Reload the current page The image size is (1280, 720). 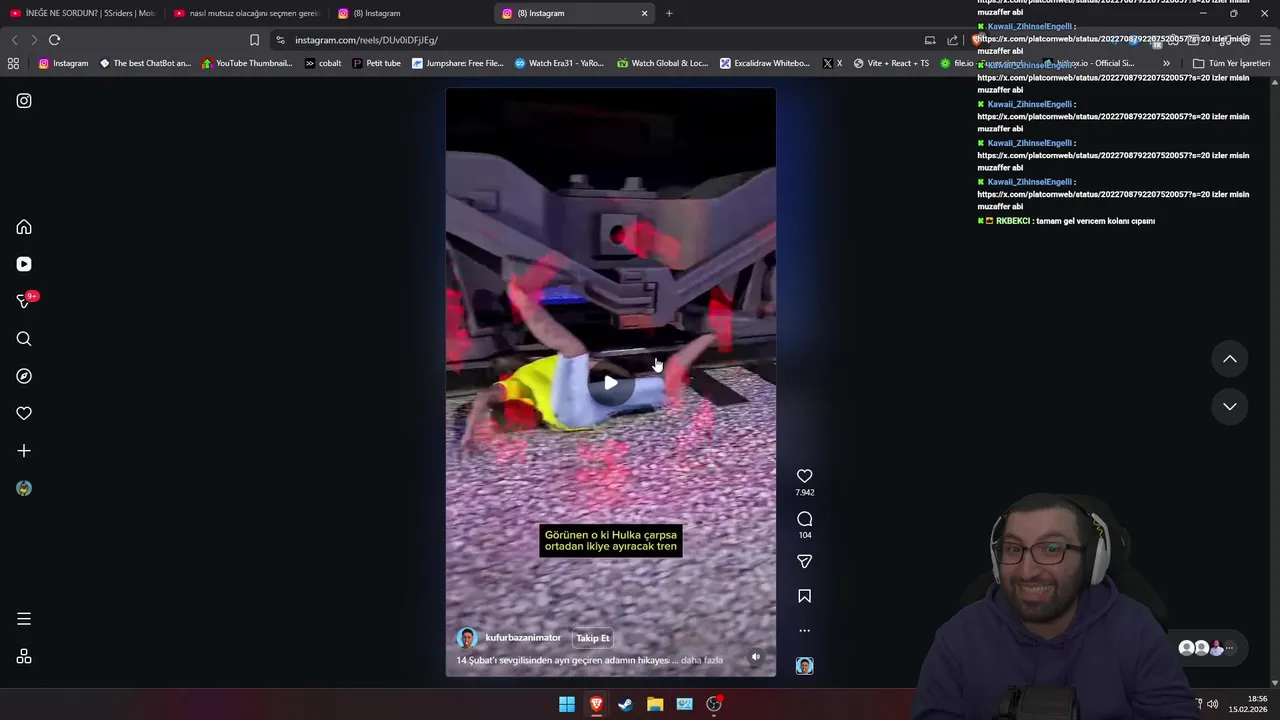54,40
